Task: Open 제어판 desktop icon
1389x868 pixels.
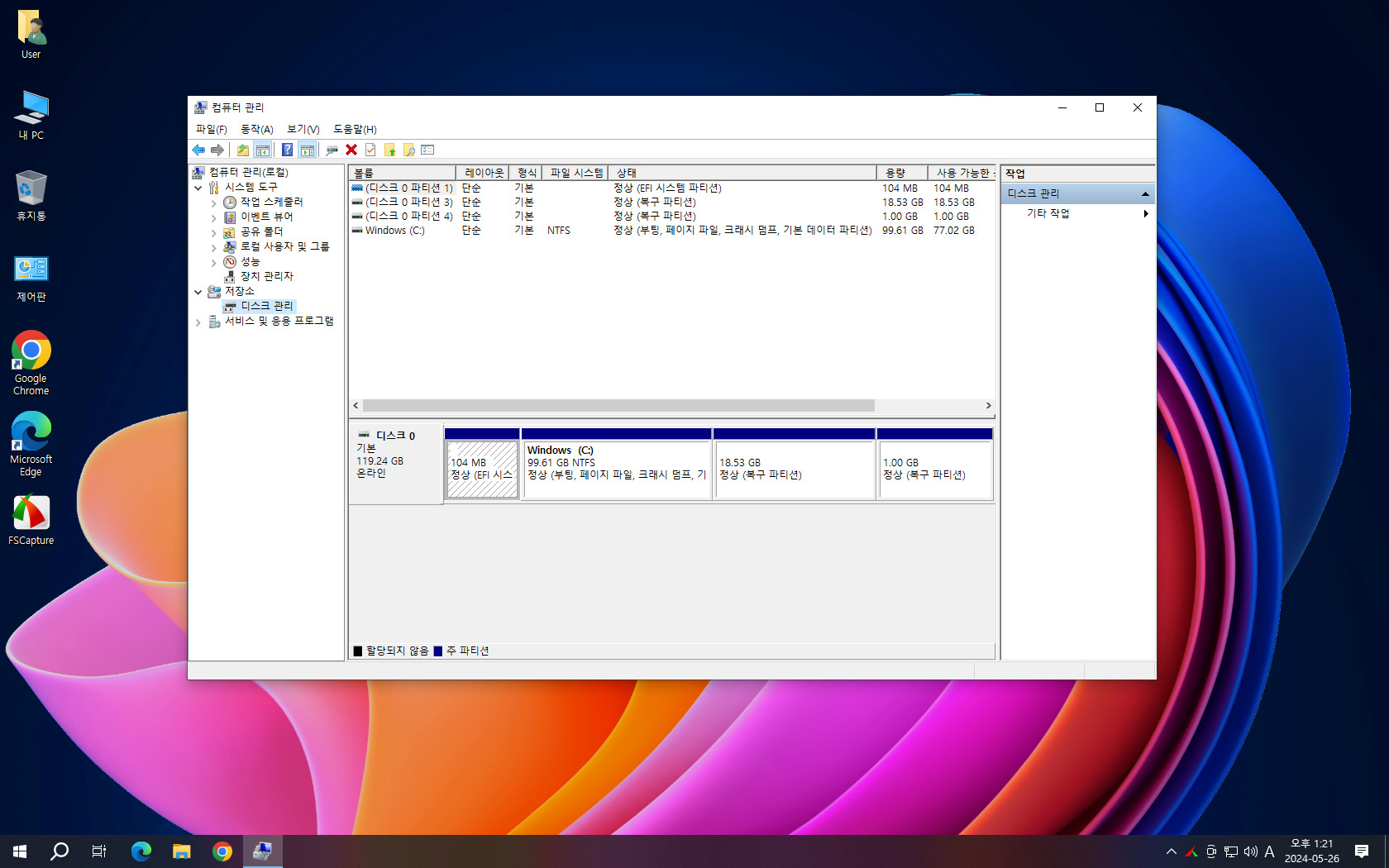Action: pos(31,279)
